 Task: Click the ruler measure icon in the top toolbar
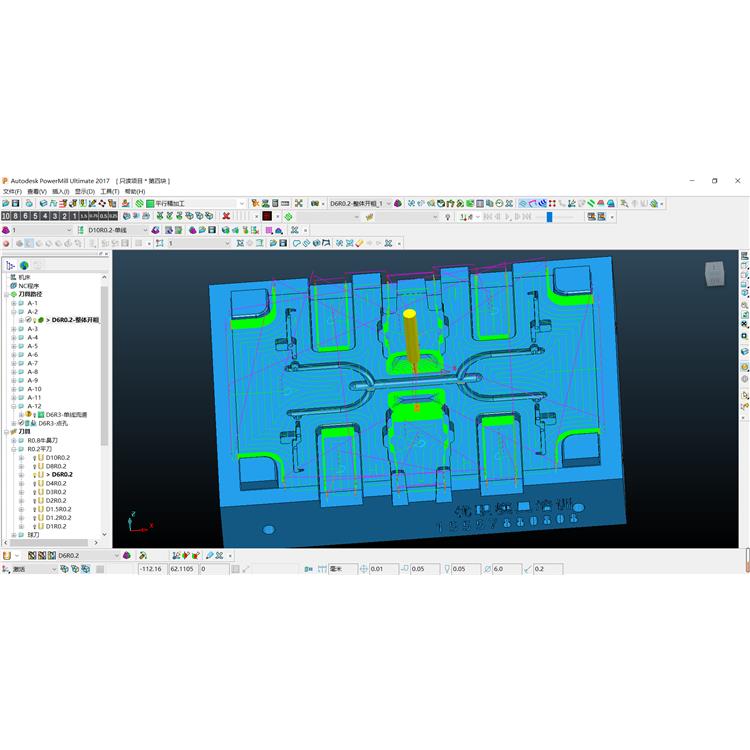tap(285, 203)
